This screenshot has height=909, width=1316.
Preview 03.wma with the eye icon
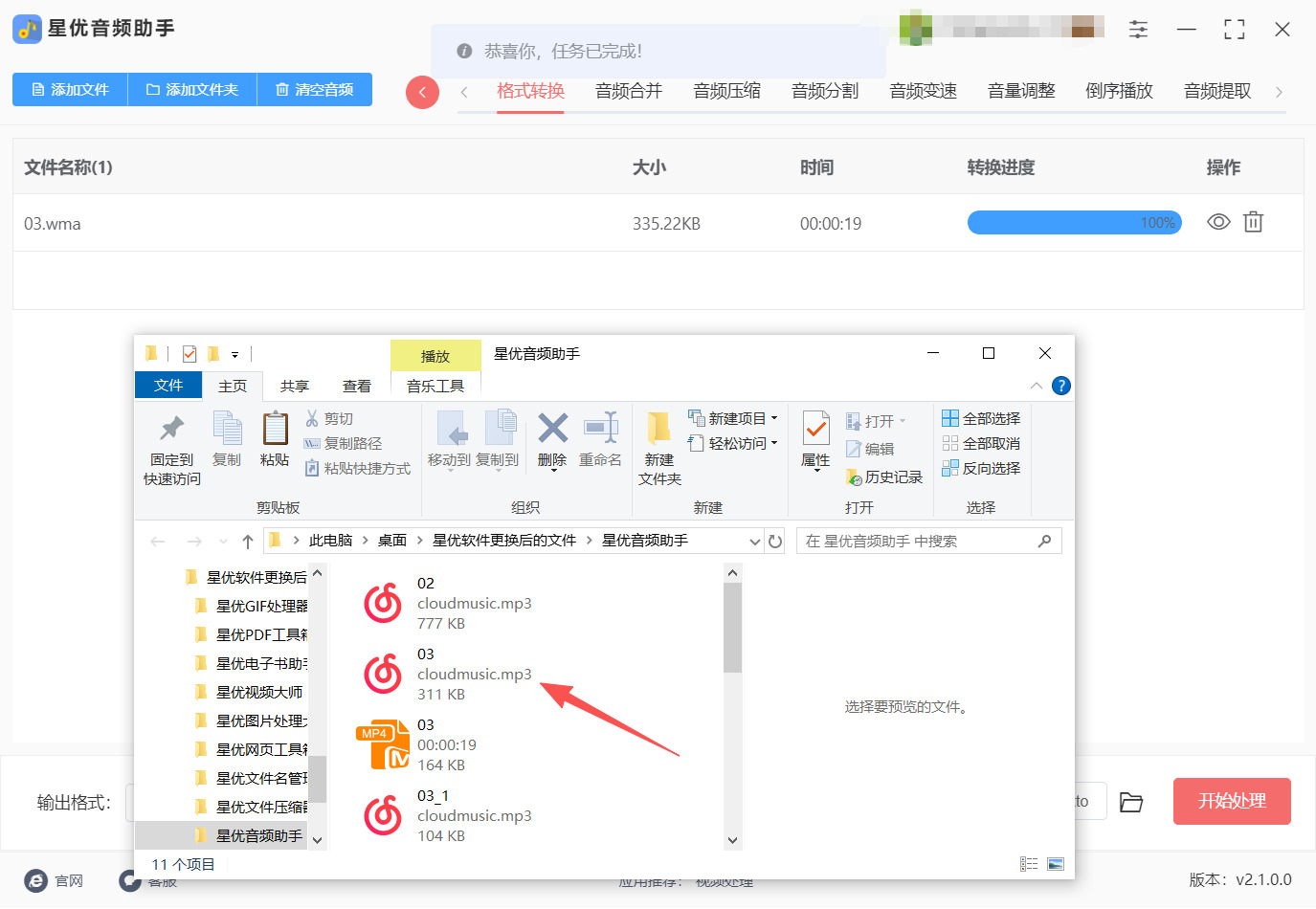[x=1218, y=222]
